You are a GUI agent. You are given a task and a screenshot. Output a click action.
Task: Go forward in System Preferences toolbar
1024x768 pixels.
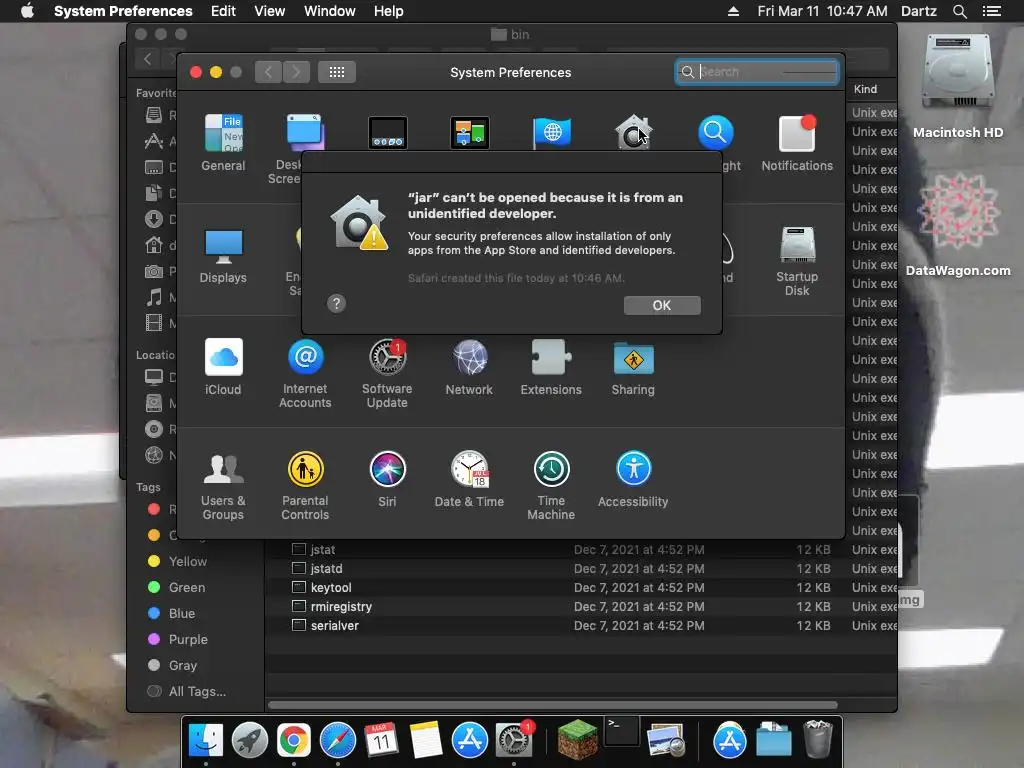pyautogui.click(x=296, y=72)
